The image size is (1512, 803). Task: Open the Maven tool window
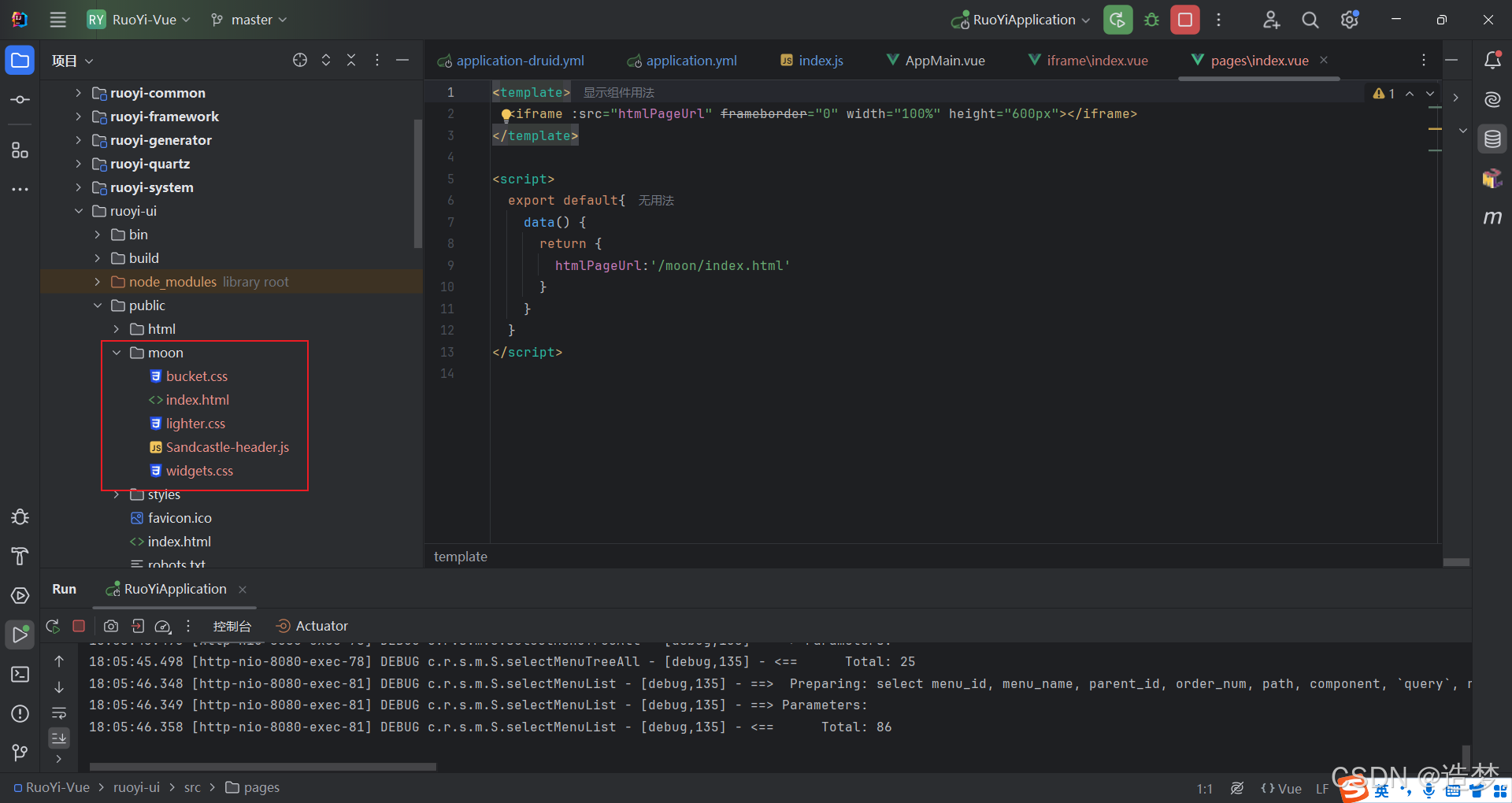(1492, 217)
